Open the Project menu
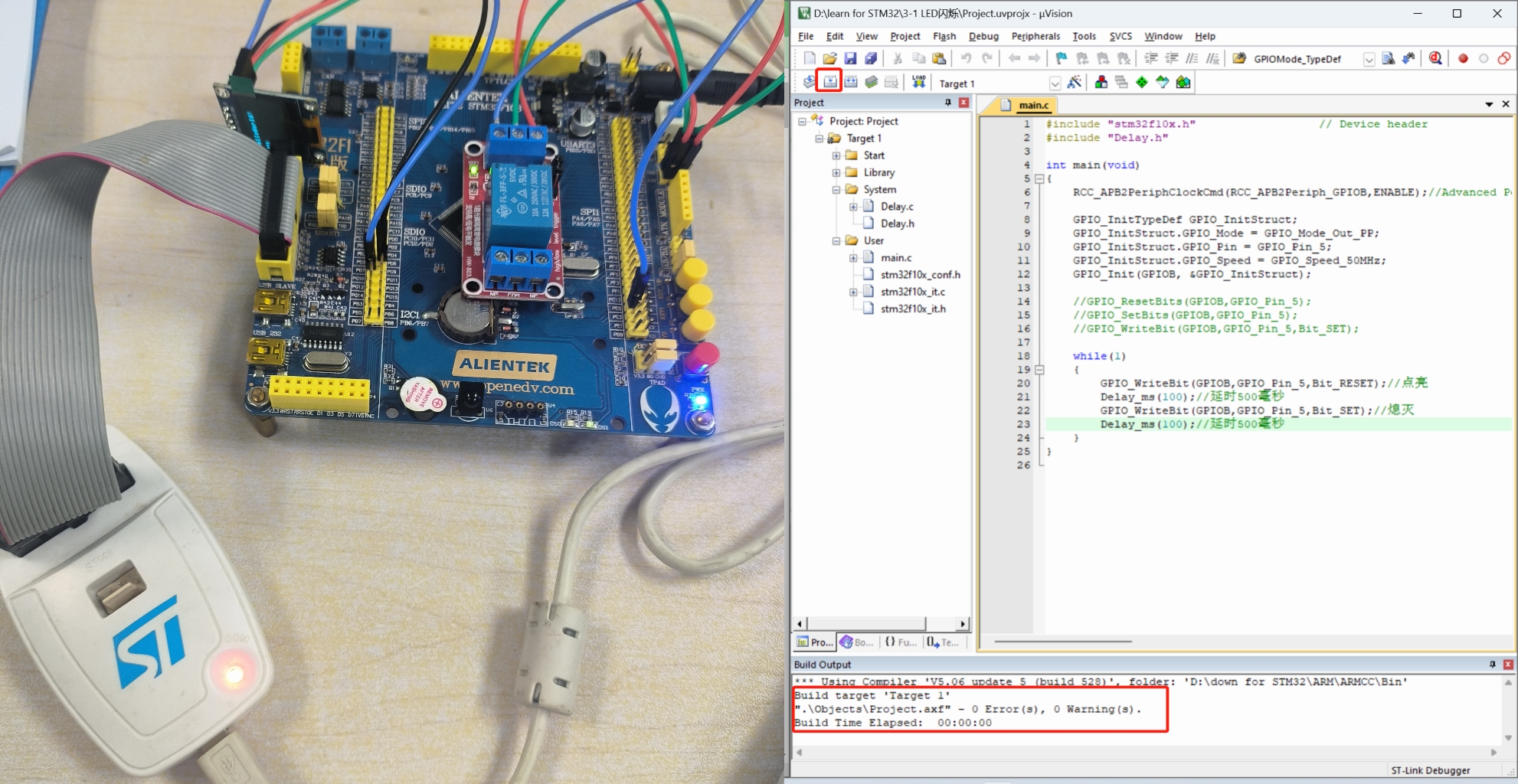The height and width of the screenshot is (784, 1518). coord(905,36)
